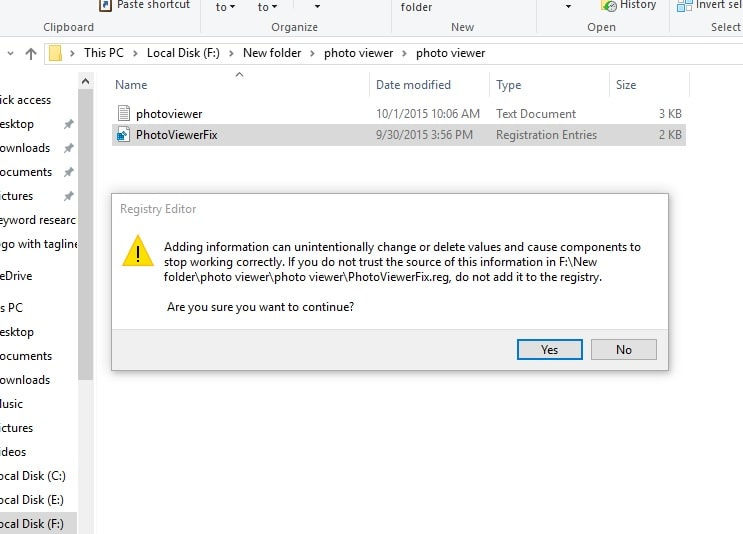Click the PhotoViewerFix registry file icon

pos(124,135)
